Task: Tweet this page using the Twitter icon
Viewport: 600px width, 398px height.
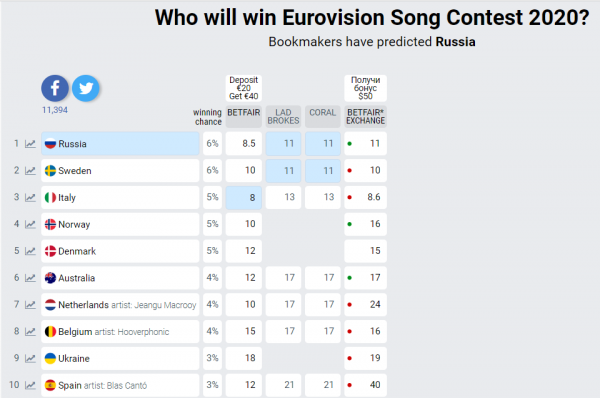Action: [86, 88]
